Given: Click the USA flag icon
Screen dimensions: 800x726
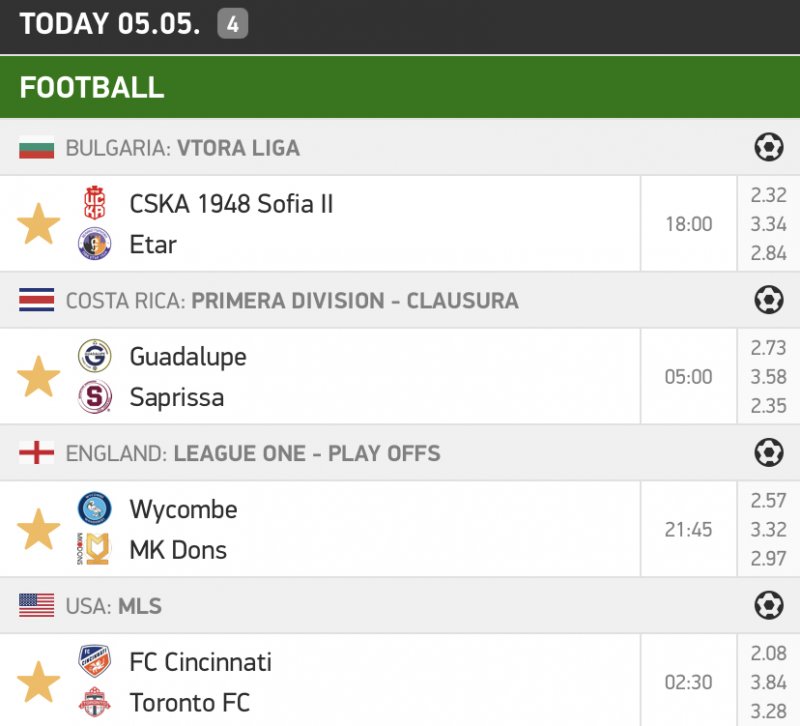Looking at the screenshot, I should (37, 606).
